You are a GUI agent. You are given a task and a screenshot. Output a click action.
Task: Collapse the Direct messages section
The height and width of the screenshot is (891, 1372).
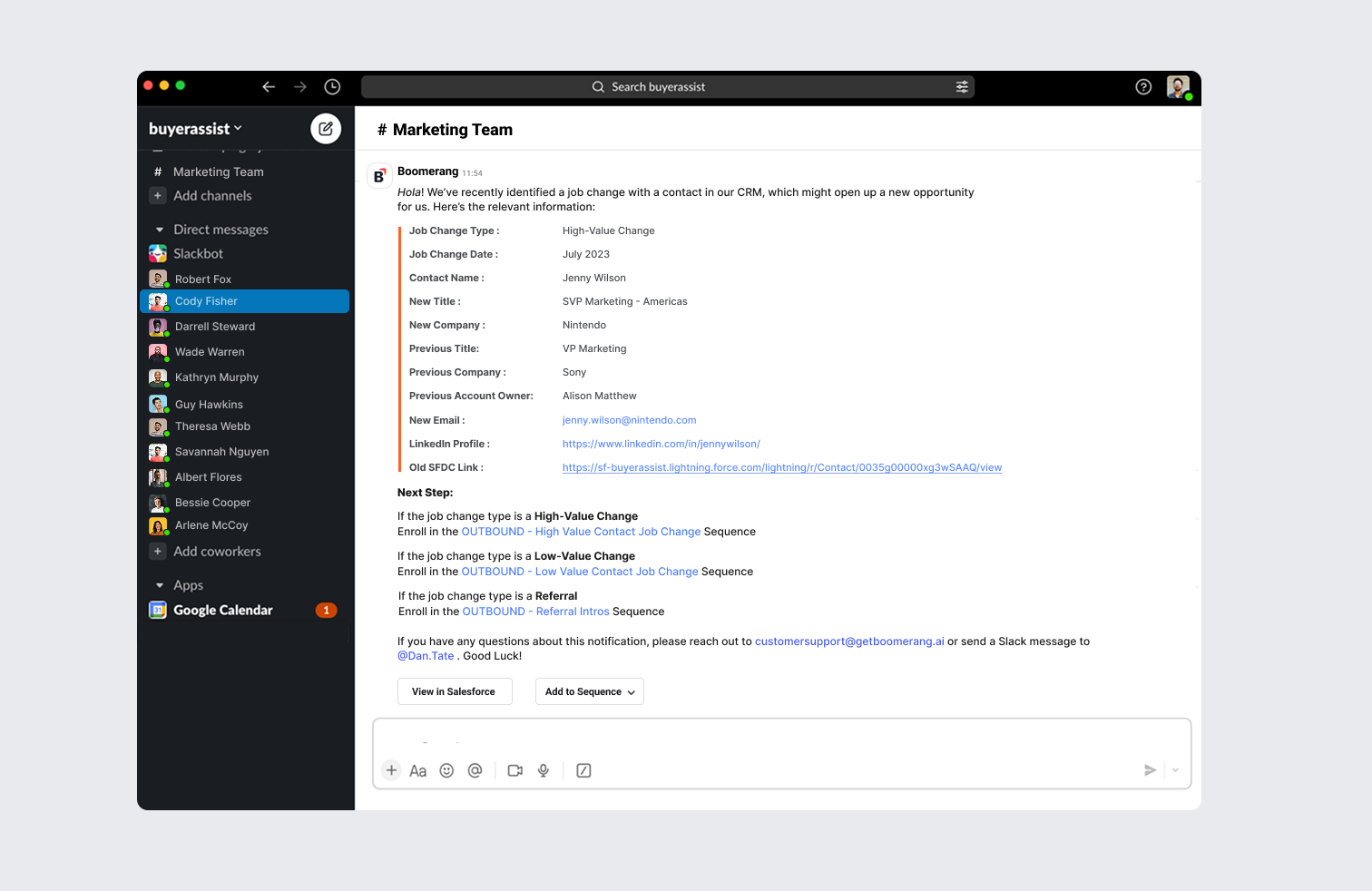point(160,230)
